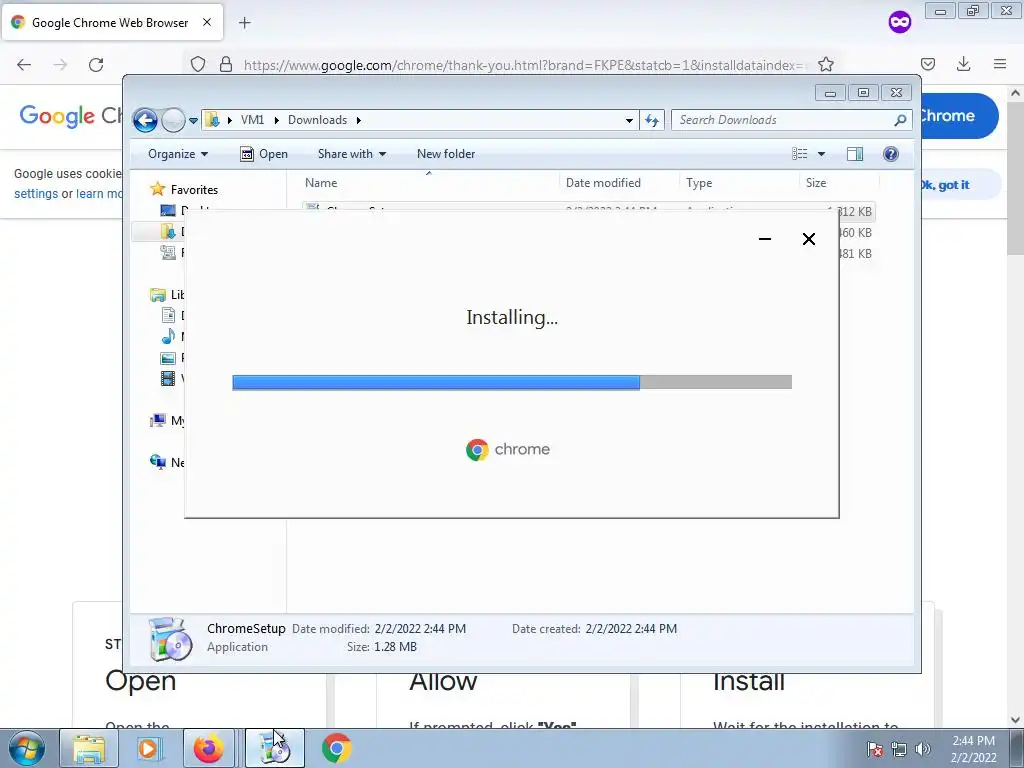1024x768 pixels.
Task: Change view with the views icon
Action: pyautogui.click(x=800, y=154)
